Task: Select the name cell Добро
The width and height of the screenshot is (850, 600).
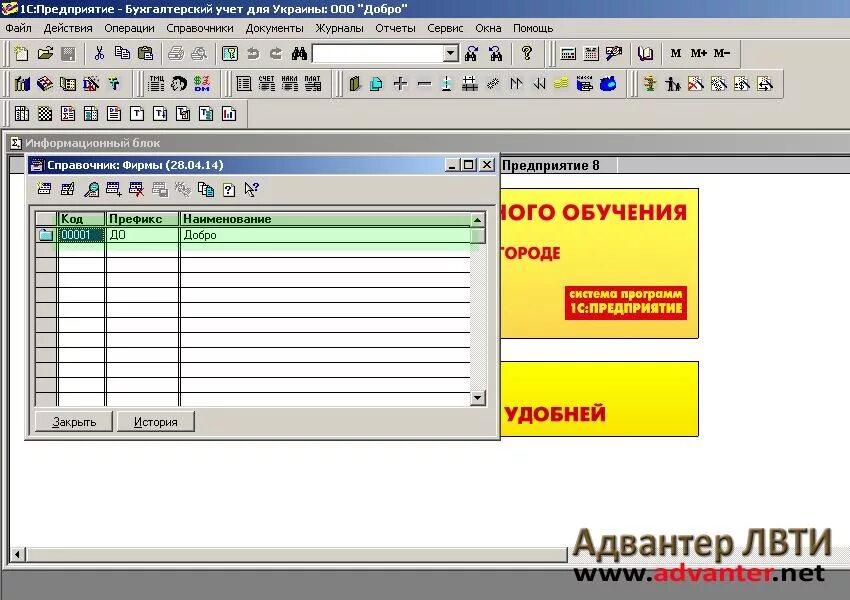Action: tap(325, 235)
